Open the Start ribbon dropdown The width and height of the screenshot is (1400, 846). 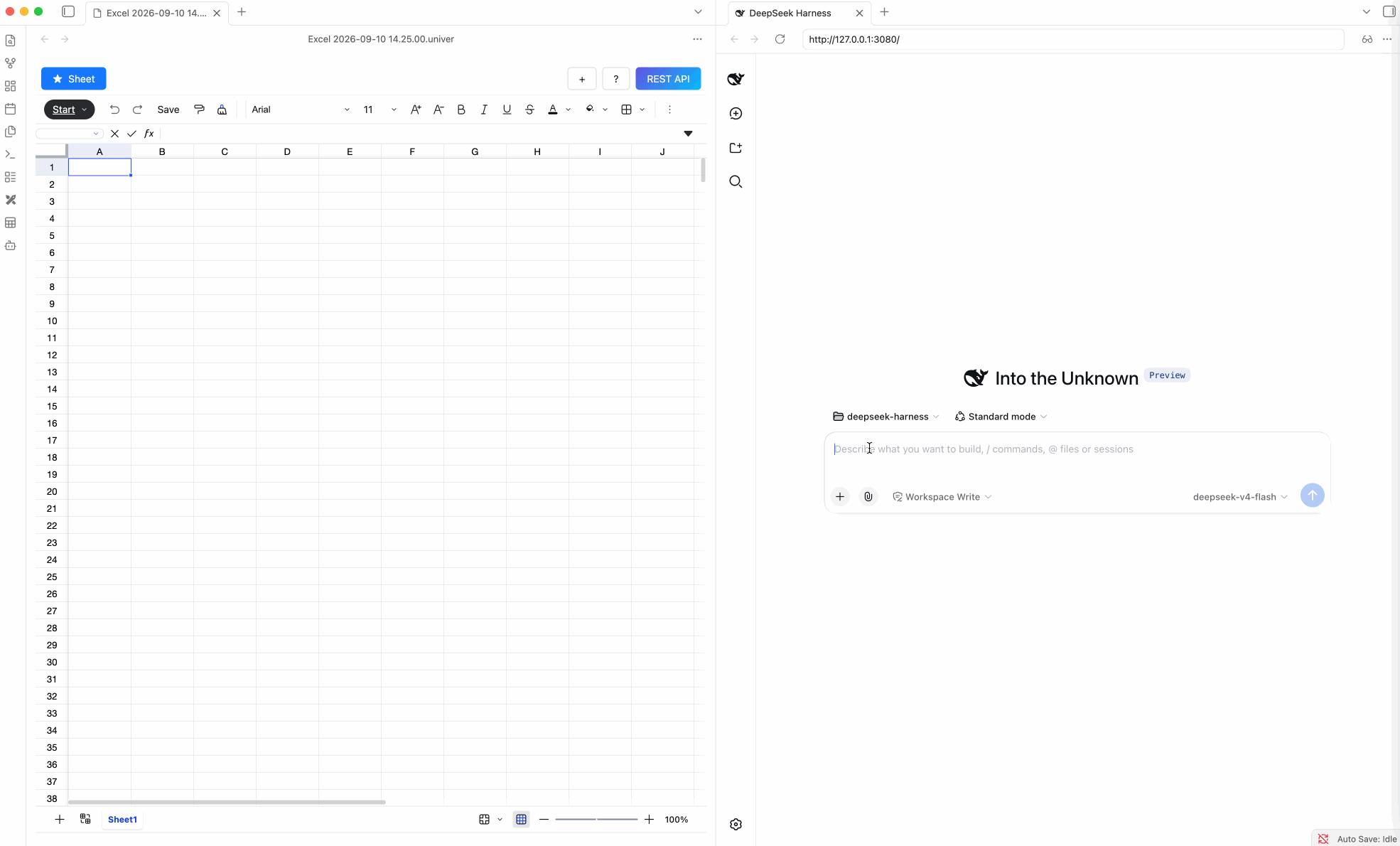70,109
